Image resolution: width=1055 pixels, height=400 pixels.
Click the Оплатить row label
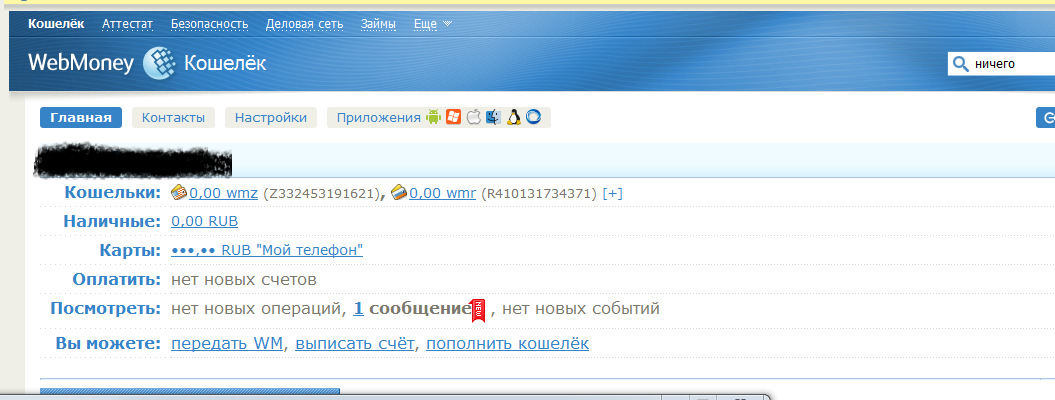[x=117, y=280]
